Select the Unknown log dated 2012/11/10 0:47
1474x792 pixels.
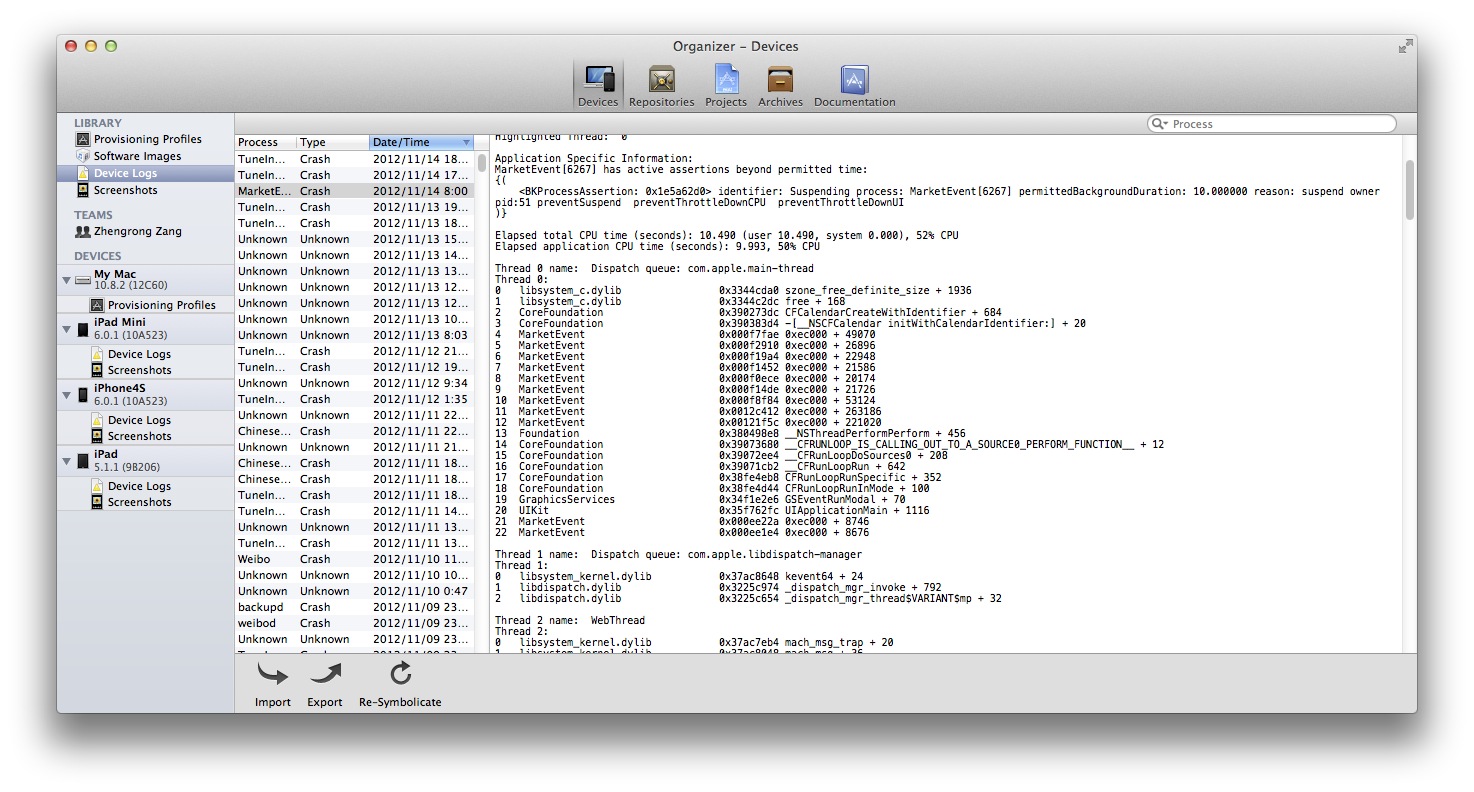point(355,591)
